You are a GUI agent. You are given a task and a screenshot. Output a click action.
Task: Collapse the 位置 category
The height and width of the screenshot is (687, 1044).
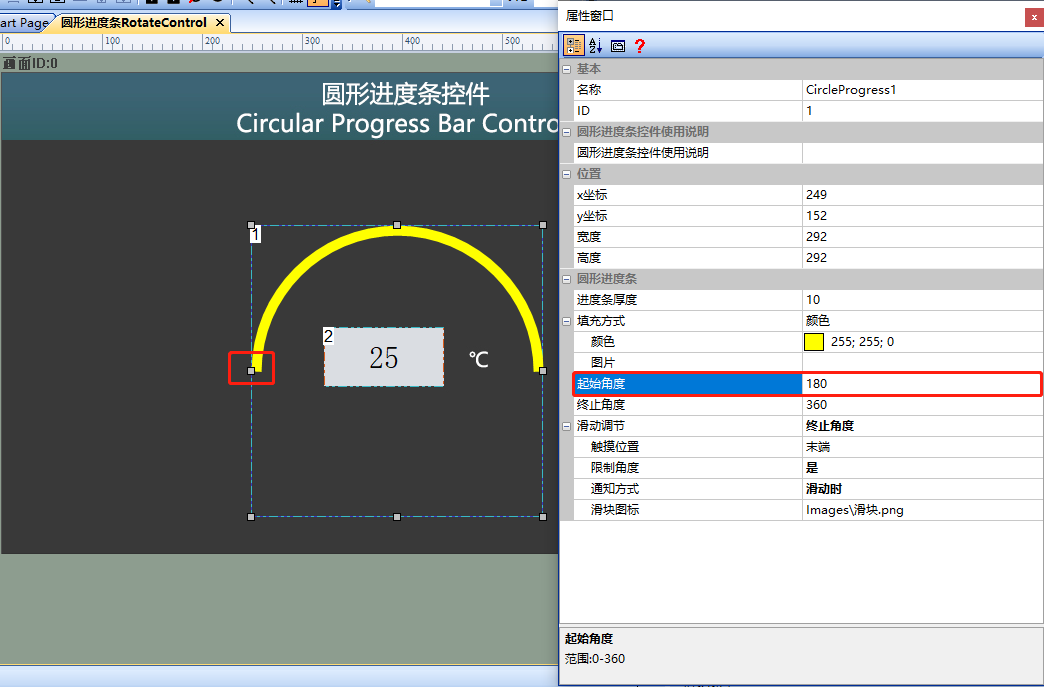pos(567,174)
